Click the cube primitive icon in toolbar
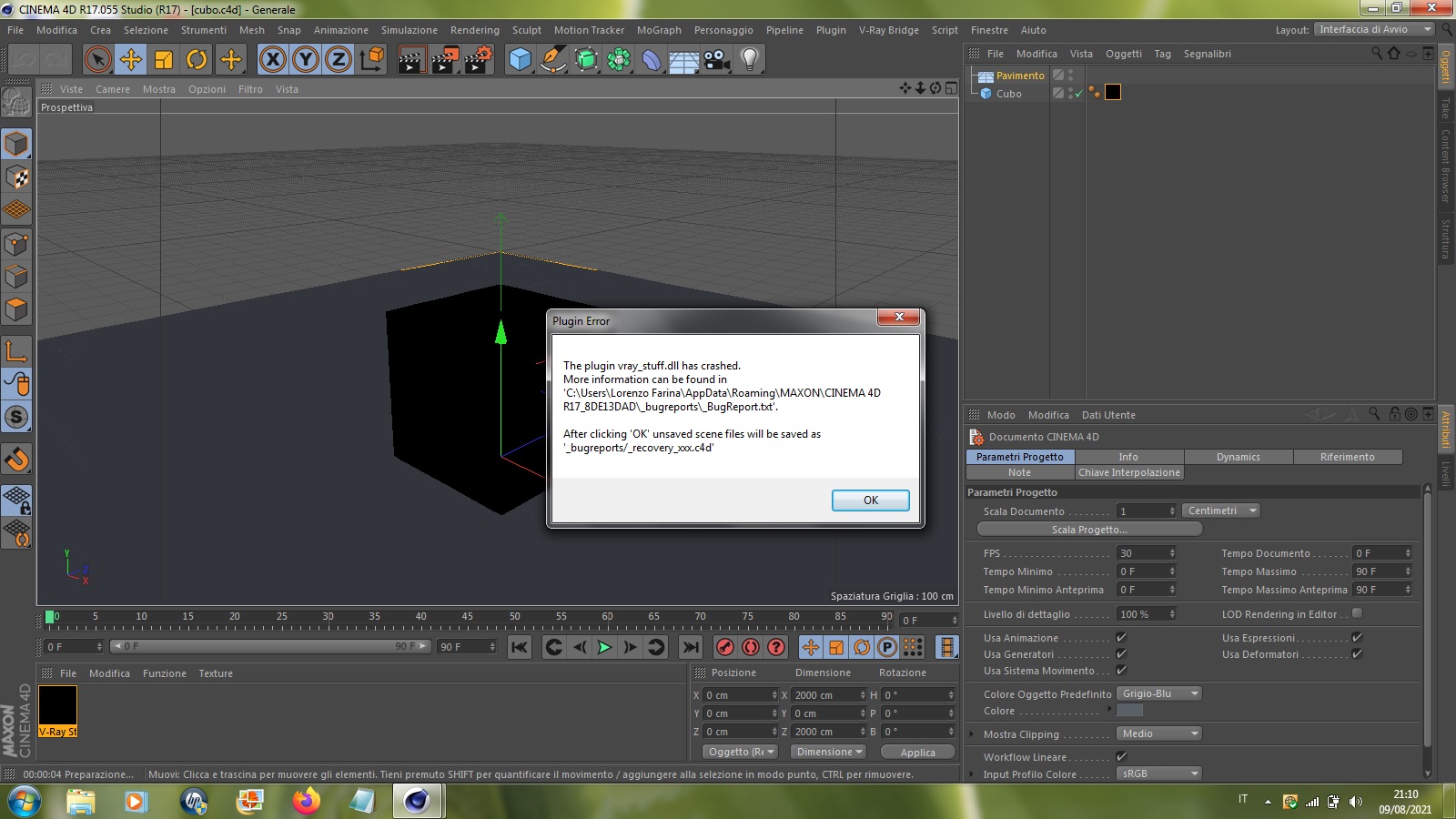 (x=520, y=60)
